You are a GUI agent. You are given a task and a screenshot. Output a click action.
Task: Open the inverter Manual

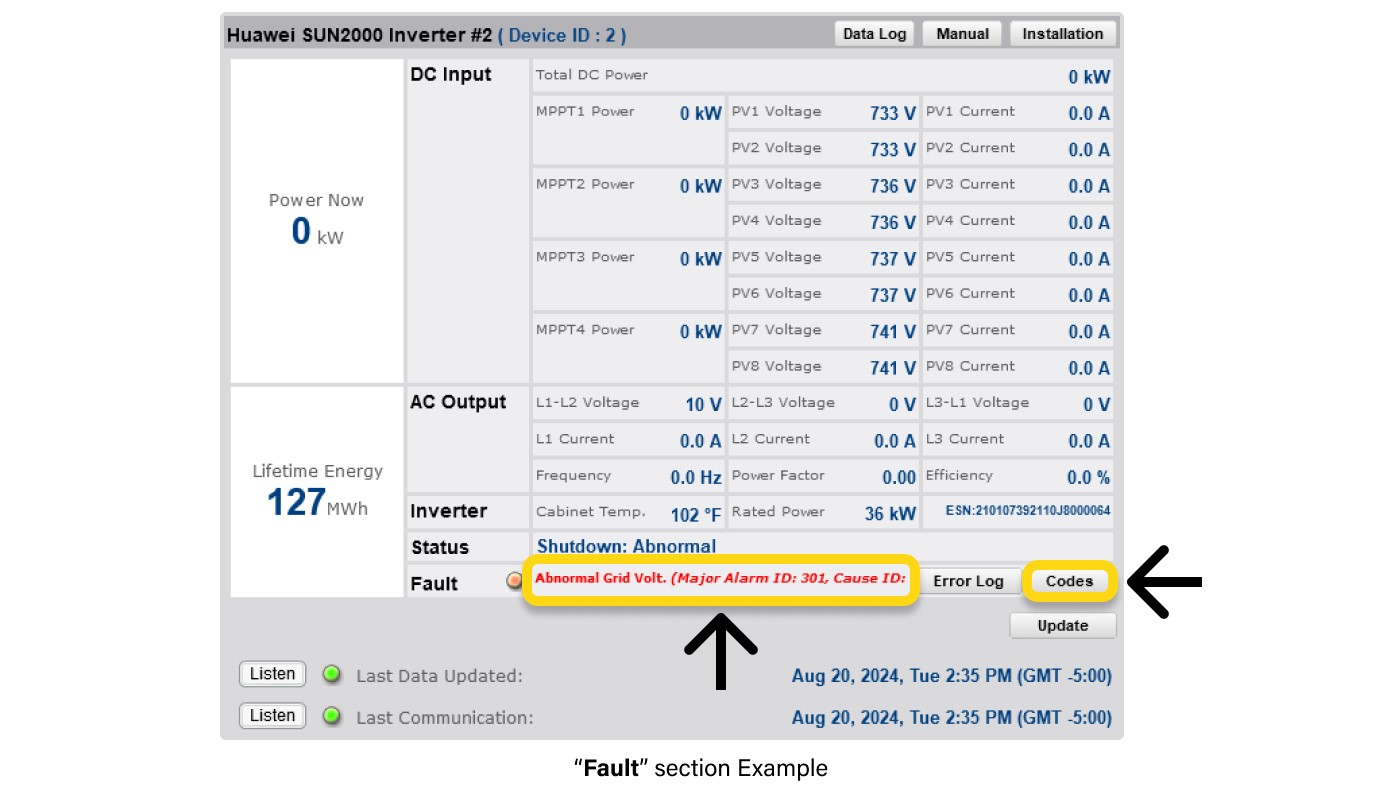pos(962,34)
